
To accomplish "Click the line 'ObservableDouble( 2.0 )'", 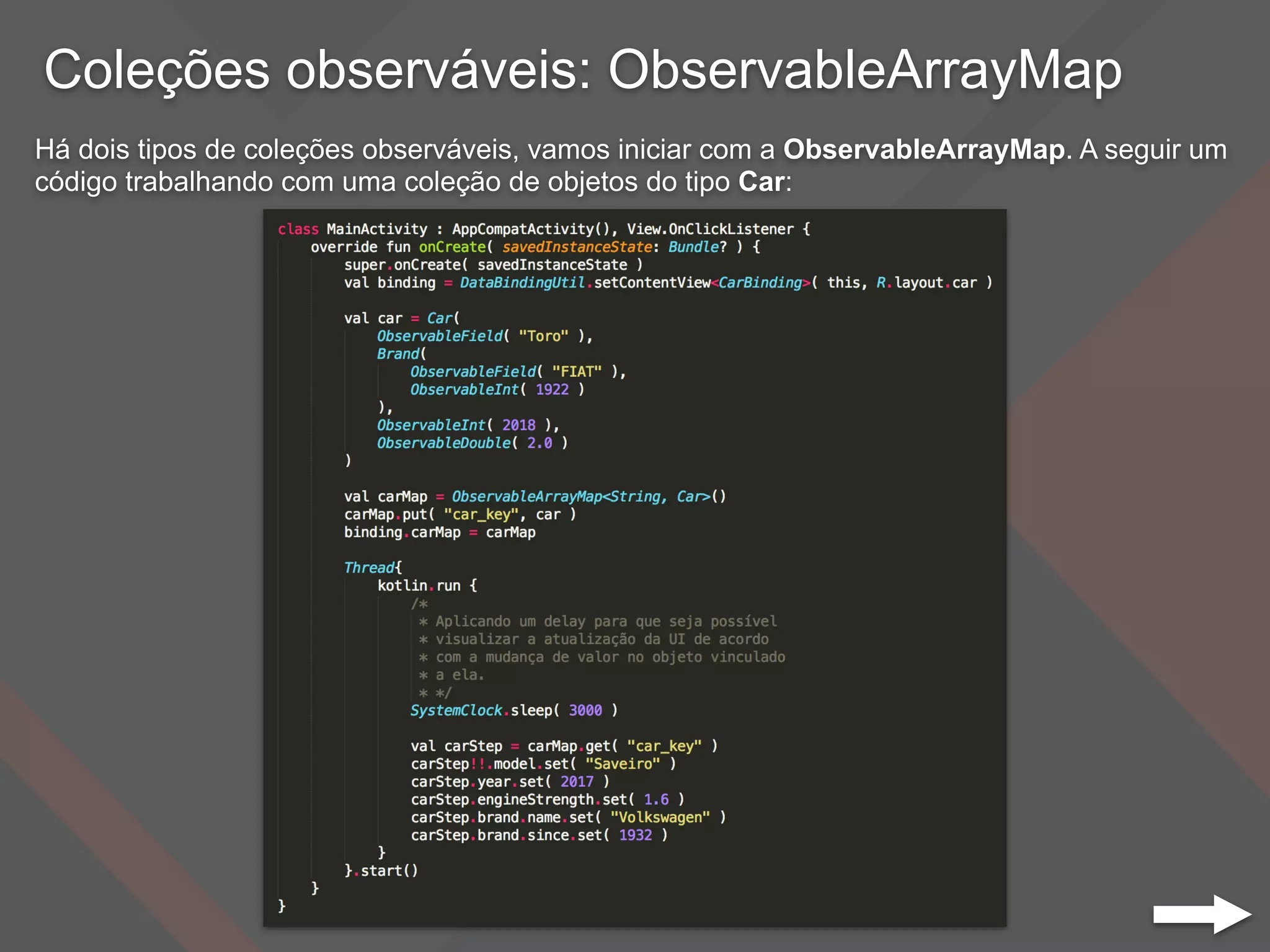I will pyautogui.click(x=473, y=443).
